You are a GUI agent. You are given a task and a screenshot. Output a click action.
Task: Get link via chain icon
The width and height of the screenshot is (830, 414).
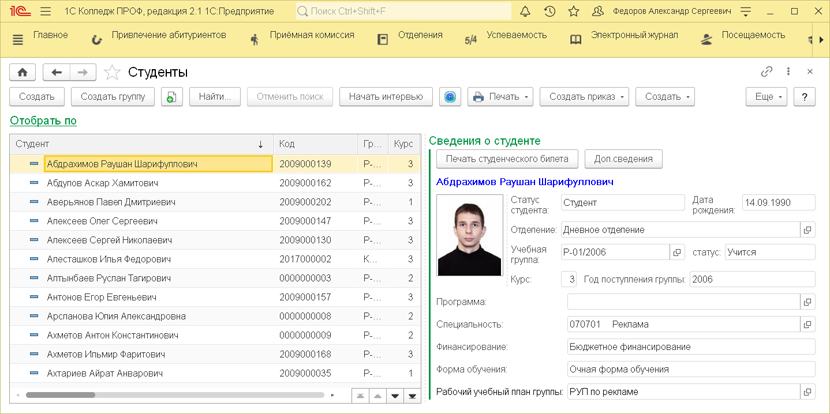tap(767, 72)
